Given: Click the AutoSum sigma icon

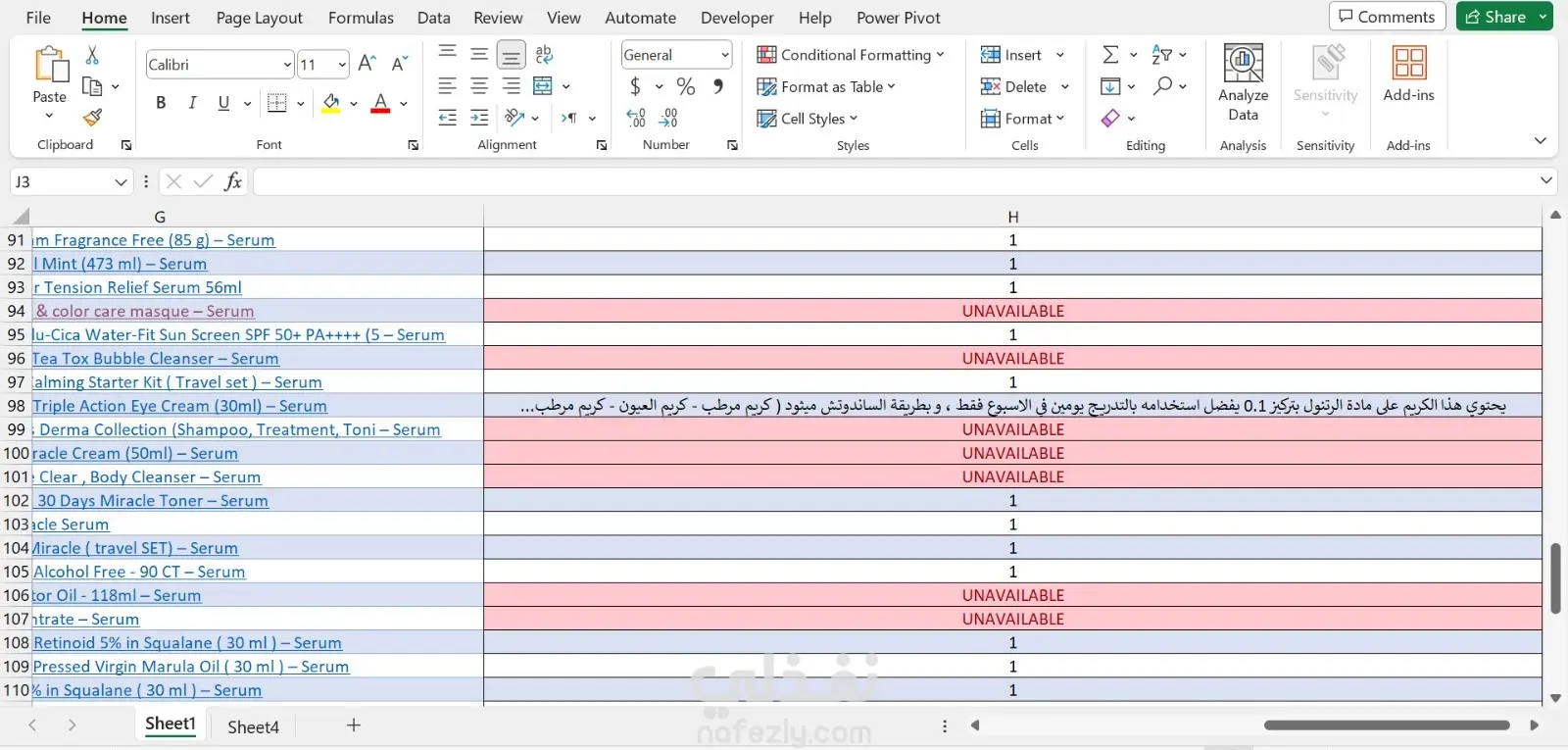Looking at the screenshot, I should pos(1110,55).
